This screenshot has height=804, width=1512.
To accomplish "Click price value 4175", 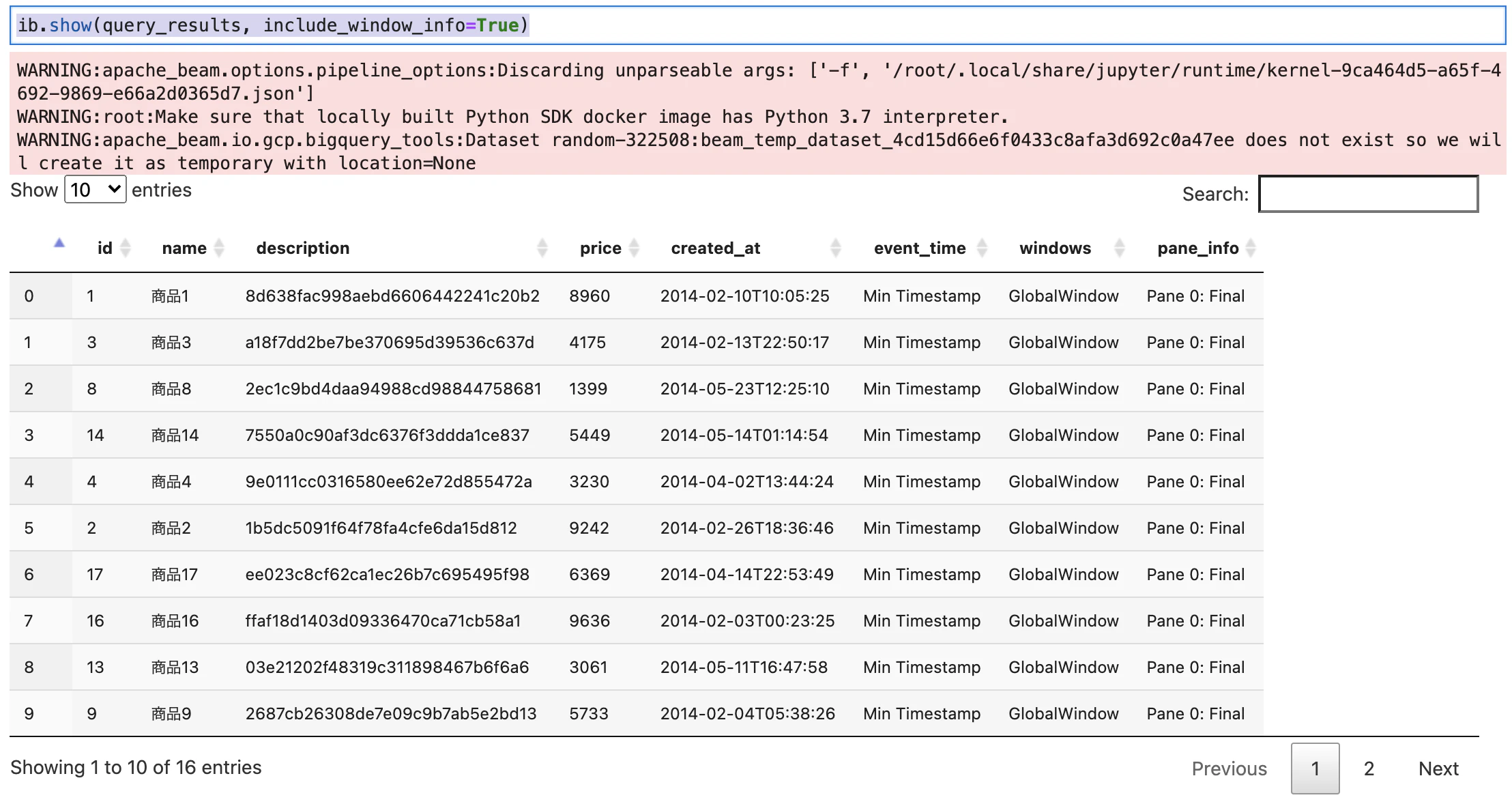I will 587,342.
